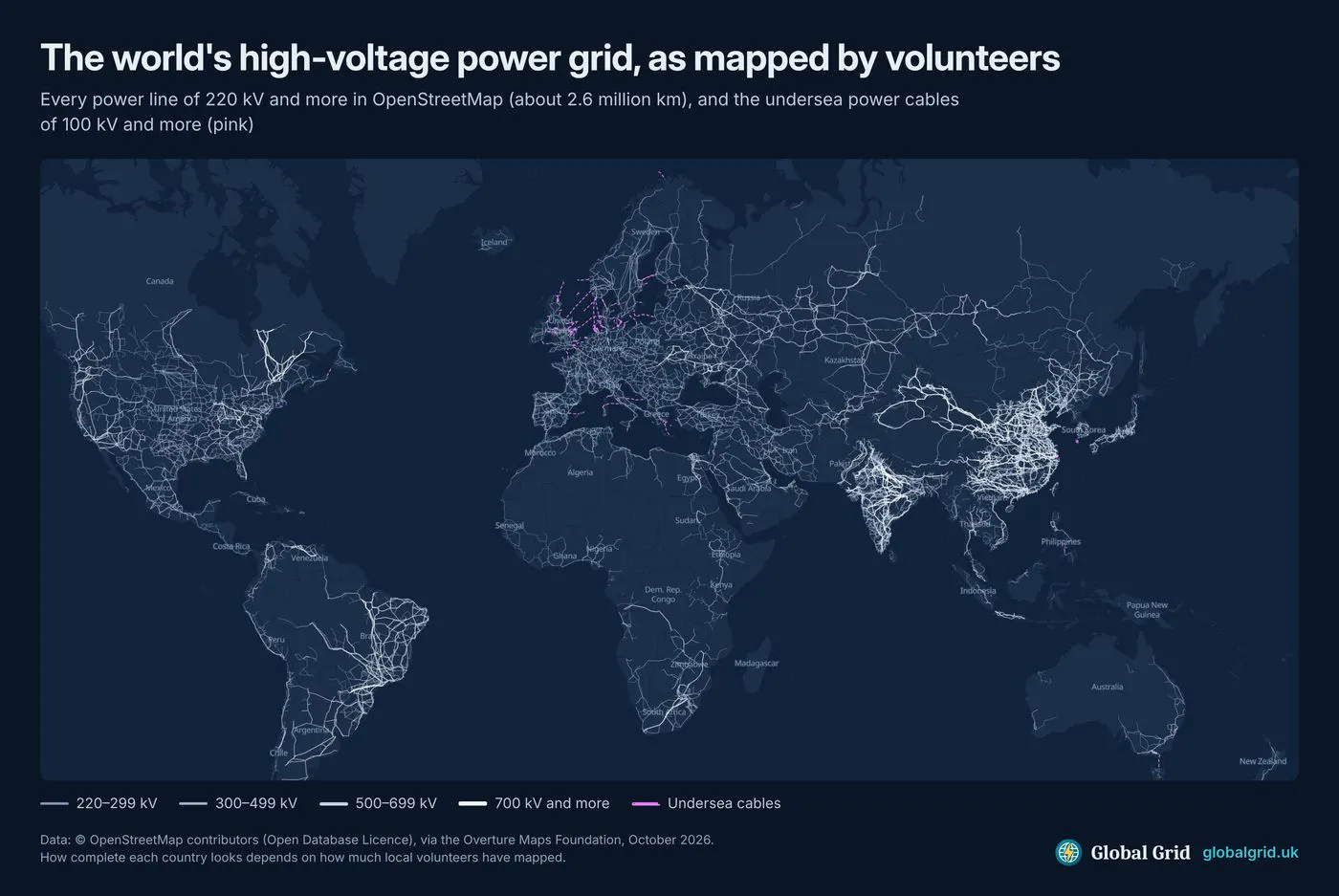Click the Global Grid globe logo icon

click(1068, 852)
